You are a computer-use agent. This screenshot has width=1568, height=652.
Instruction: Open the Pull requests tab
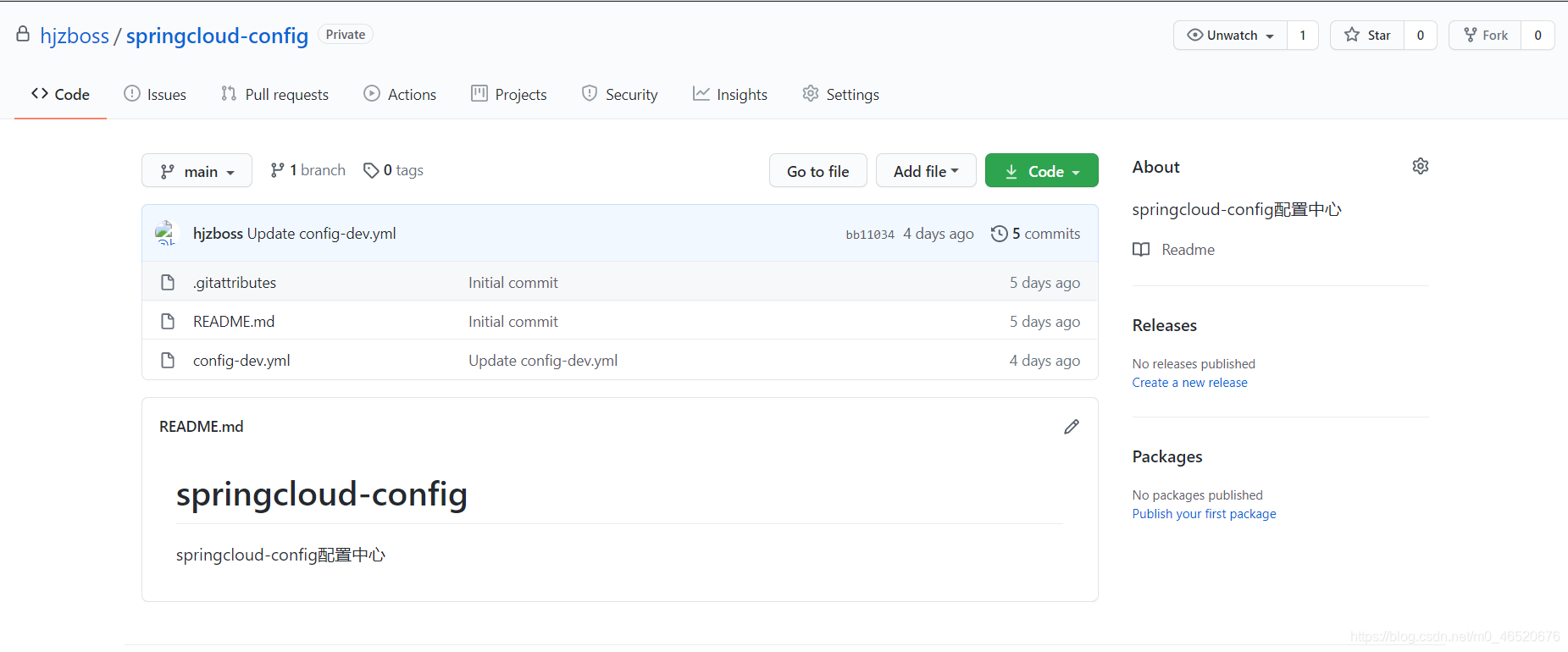point(274,94)
